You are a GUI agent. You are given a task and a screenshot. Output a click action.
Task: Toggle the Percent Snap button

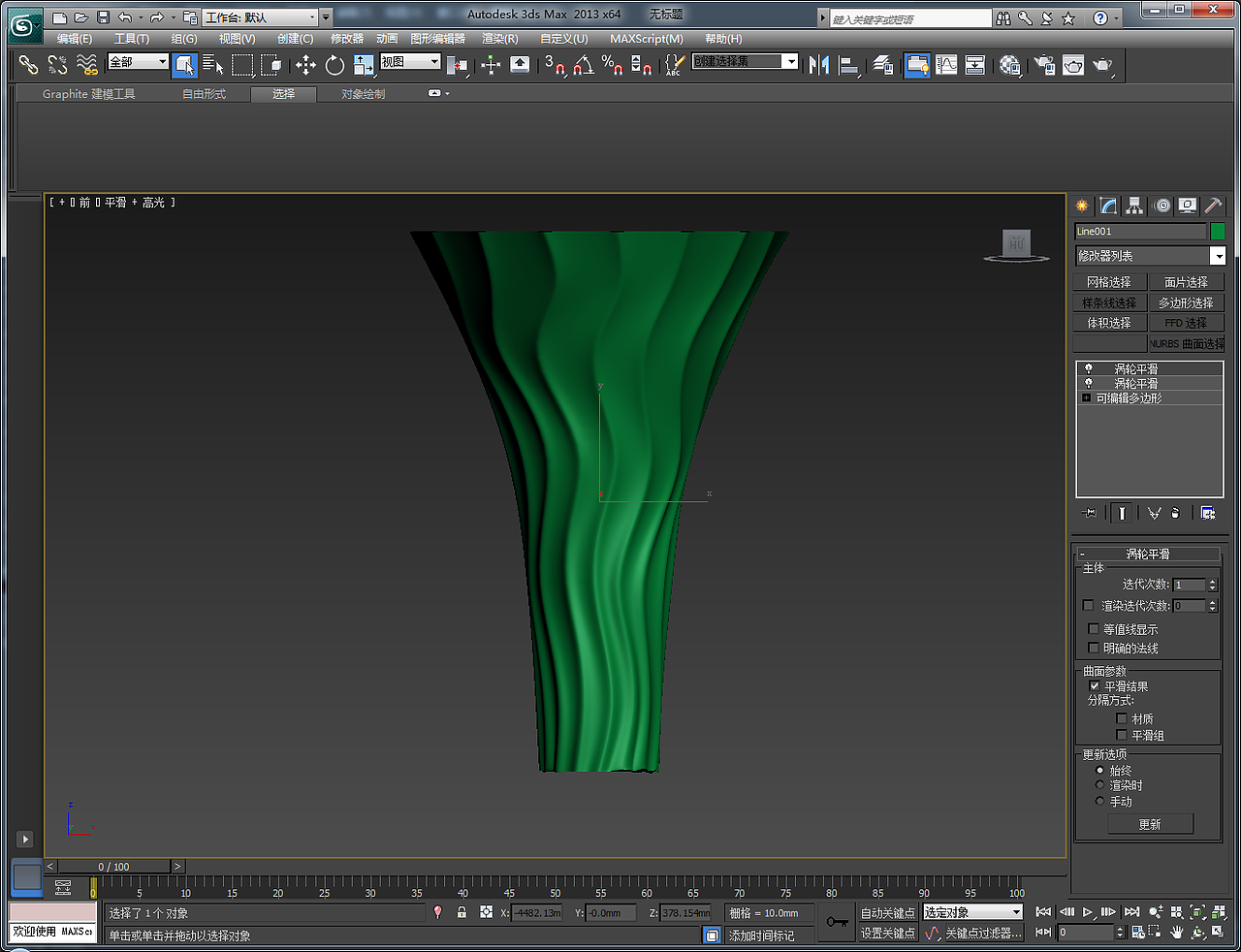tap(612, 65)
